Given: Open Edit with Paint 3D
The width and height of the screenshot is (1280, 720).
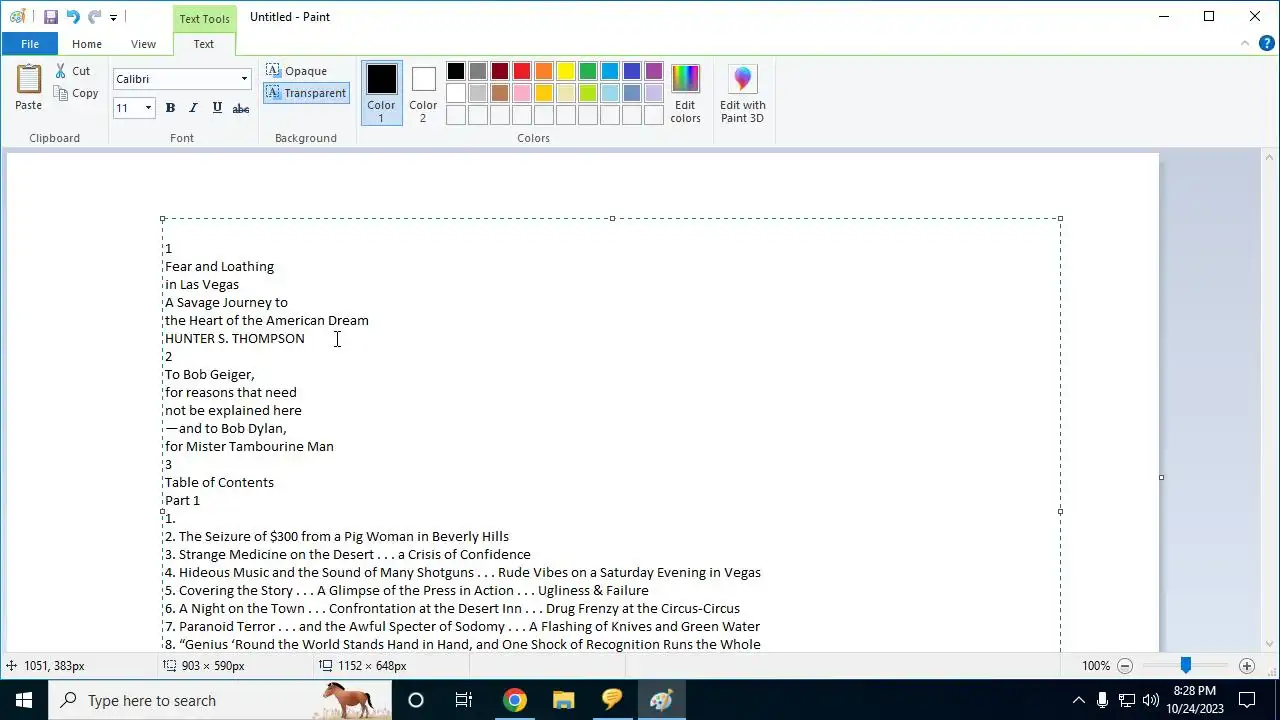Looking at the screenshot, I should (743, 93).
